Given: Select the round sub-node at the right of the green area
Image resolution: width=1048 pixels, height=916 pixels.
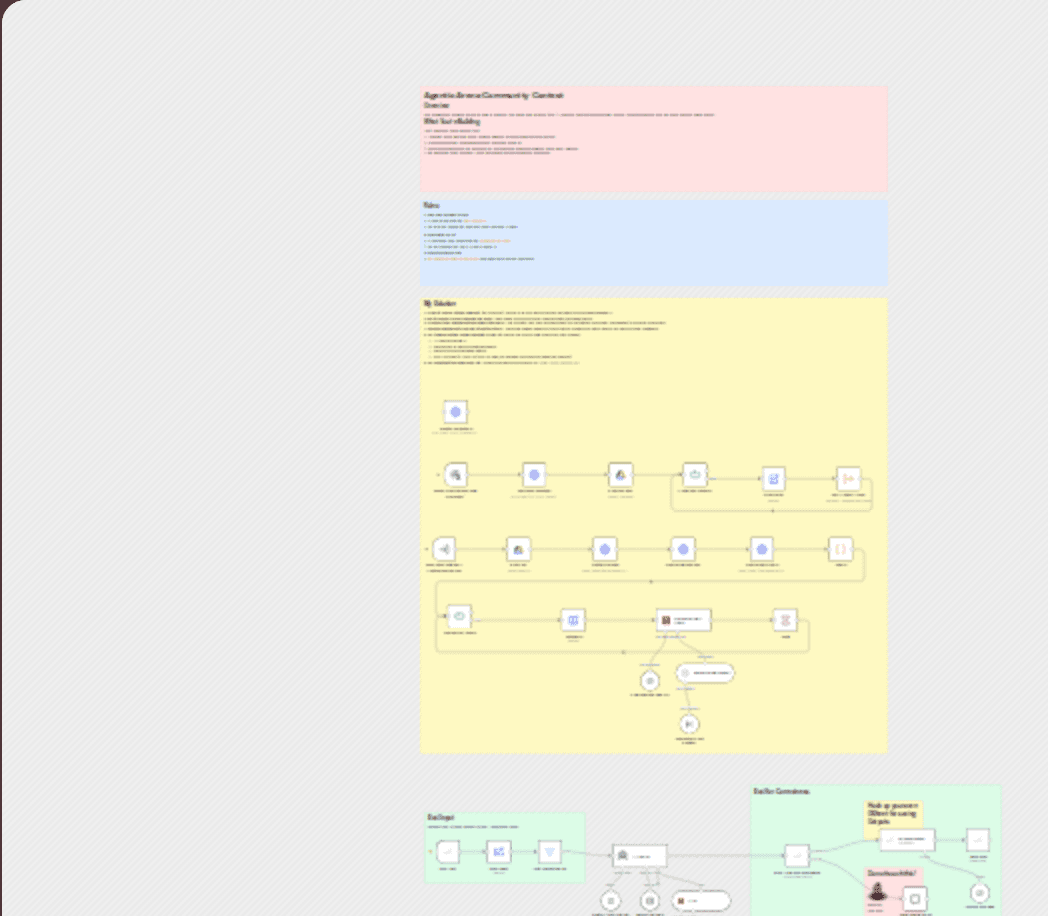Looking at the screenshot, I should pyautogui.click(x=979, y=893).
